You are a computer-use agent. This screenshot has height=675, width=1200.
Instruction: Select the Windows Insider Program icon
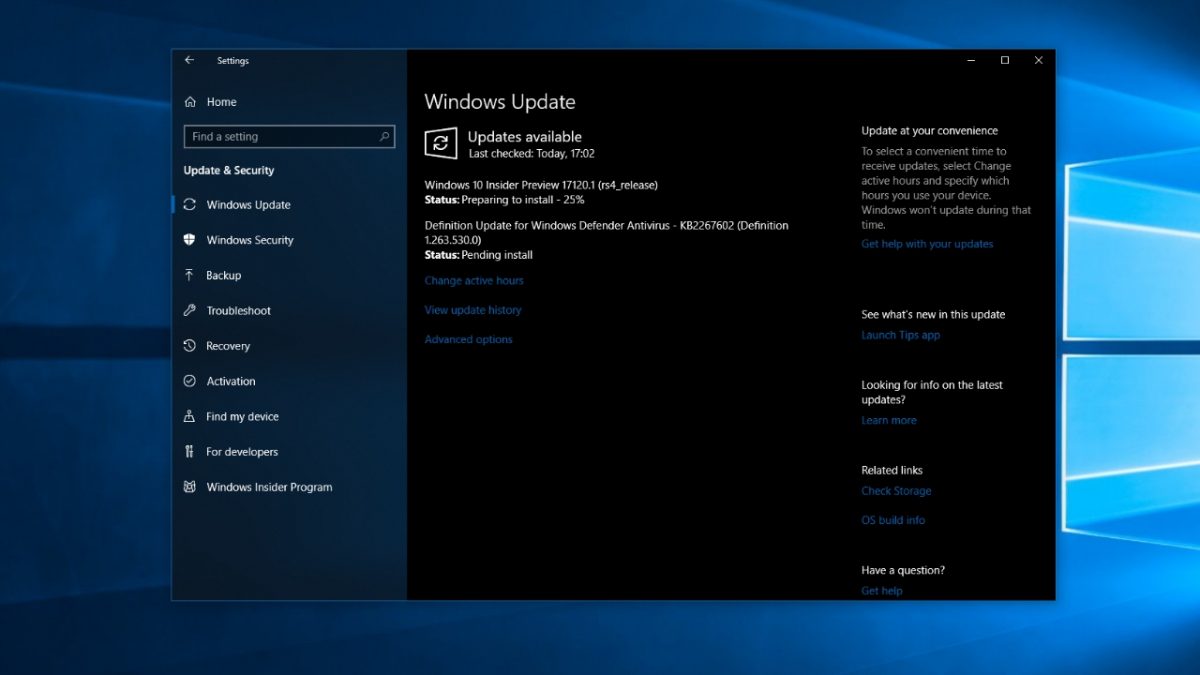pyautogui.click(x=191, y=487)
